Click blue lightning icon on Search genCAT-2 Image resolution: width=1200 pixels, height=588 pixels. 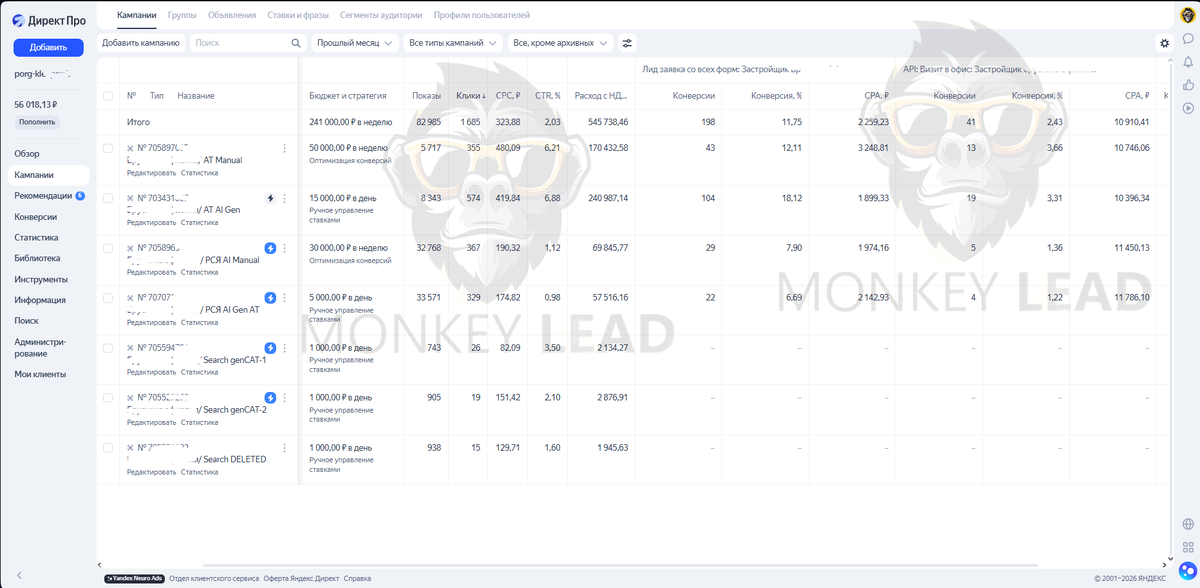[270, 398]
